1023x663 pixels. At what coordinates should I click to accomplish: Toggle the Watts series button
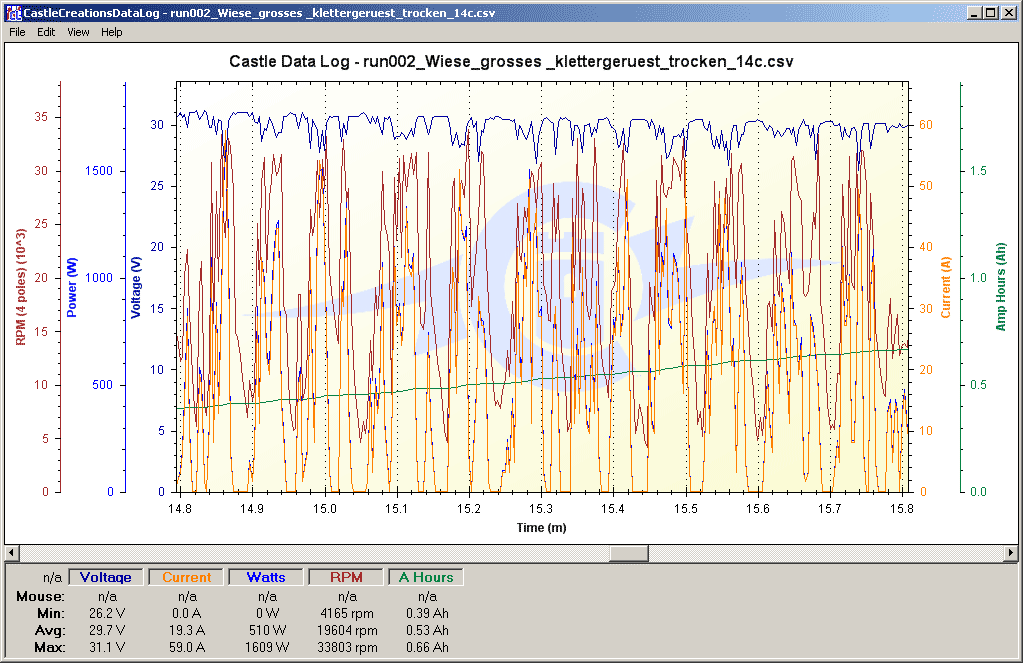pyautogui.click(x=266, y=577)
